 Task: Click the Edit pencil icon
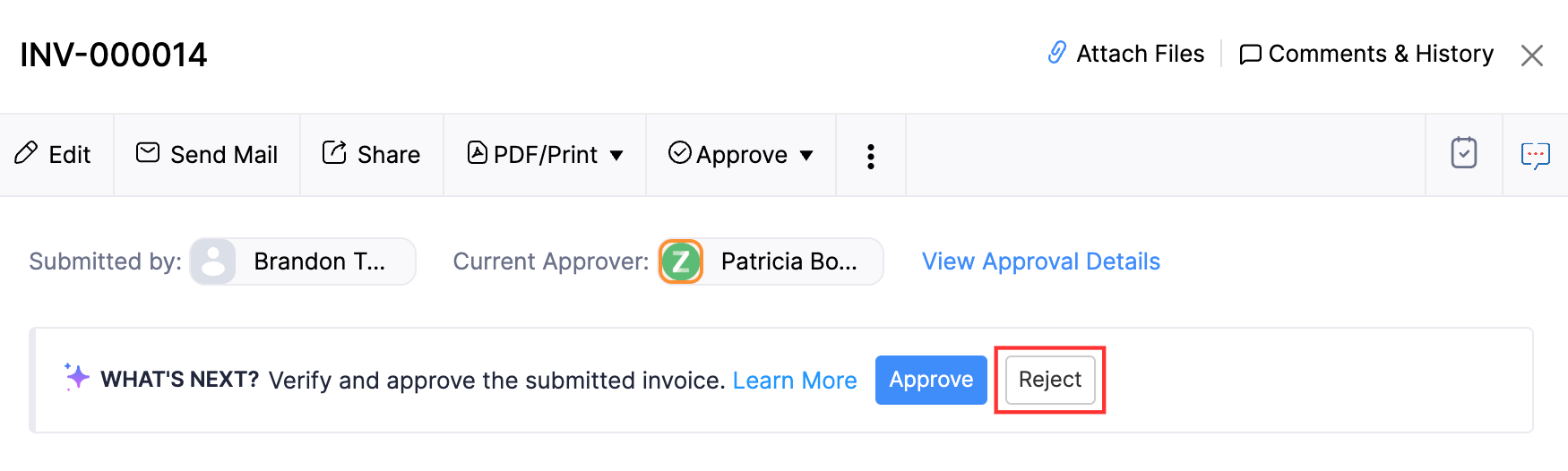(27, 154)
